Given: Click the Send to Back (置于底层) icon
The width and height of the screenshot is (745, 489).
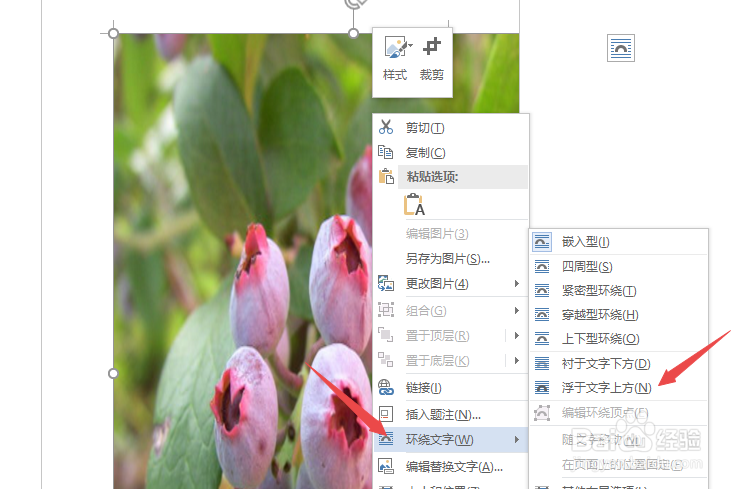Looking at the screenshot, I should click(x=386, y=360).
